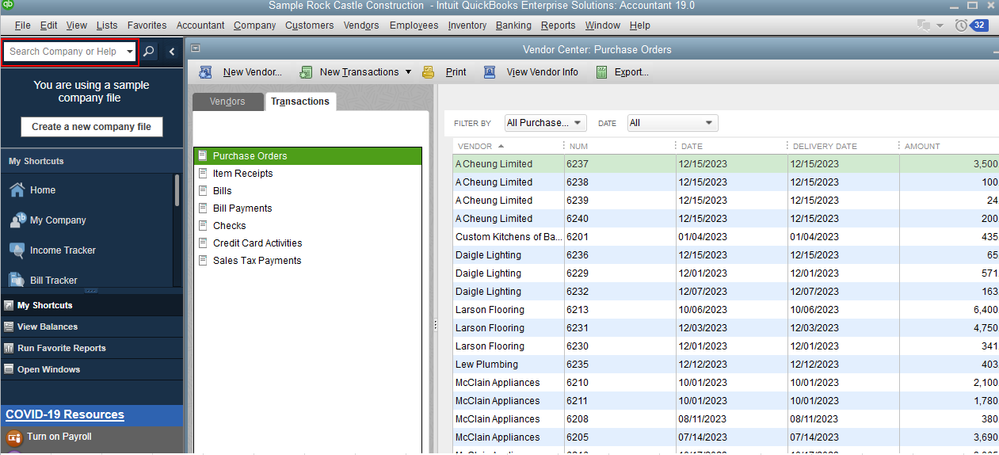Open the Window menu
Screen dimensions: 999x455
coord(603,25)
